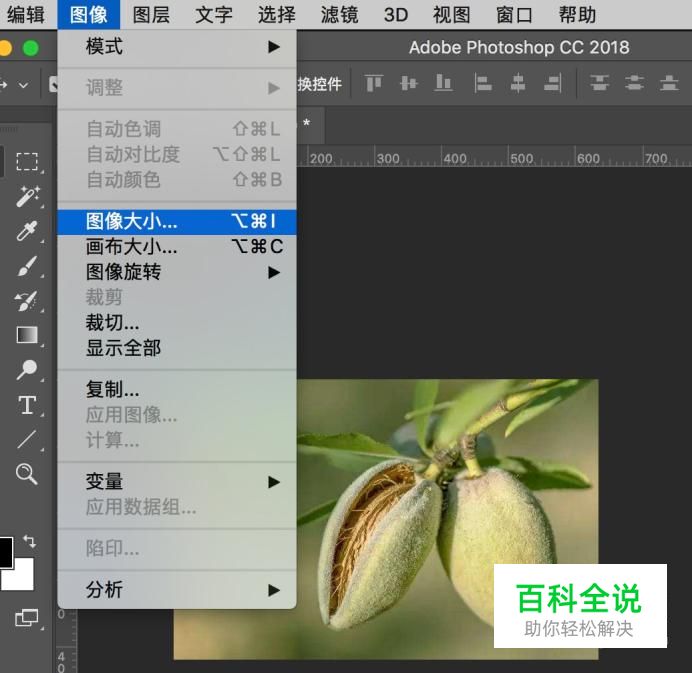Click the green fullscreen window button
This screenshot has width=692, height=673.
[30, 48]
